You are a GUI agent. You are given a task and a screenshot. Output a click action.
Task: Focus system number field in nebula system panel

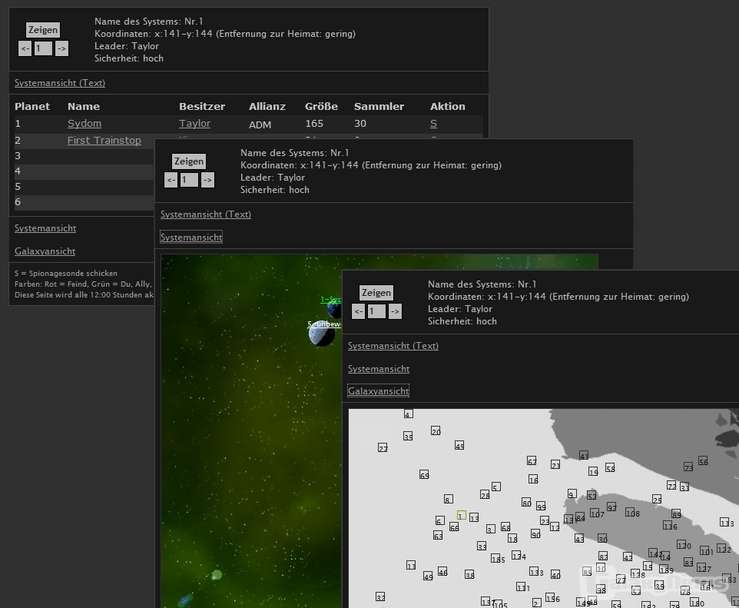coord(189,180)
